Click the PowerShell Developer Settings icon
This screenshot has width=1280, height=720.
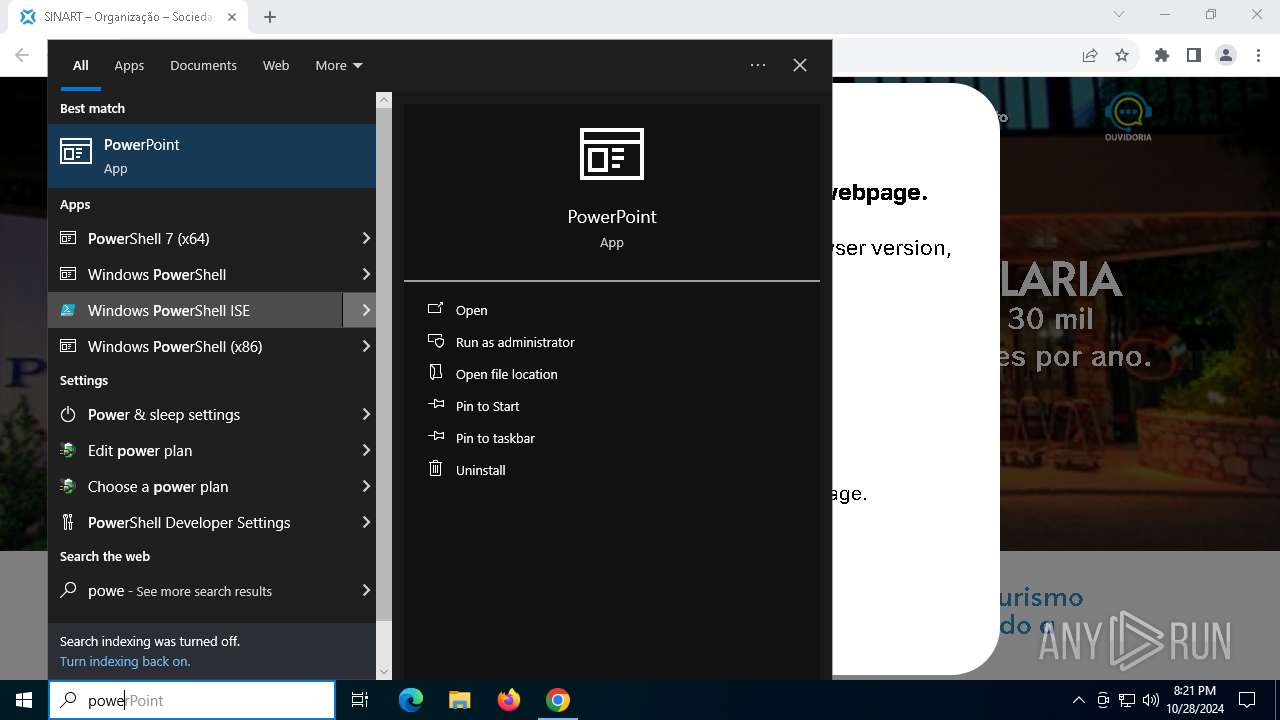(68, 522)
